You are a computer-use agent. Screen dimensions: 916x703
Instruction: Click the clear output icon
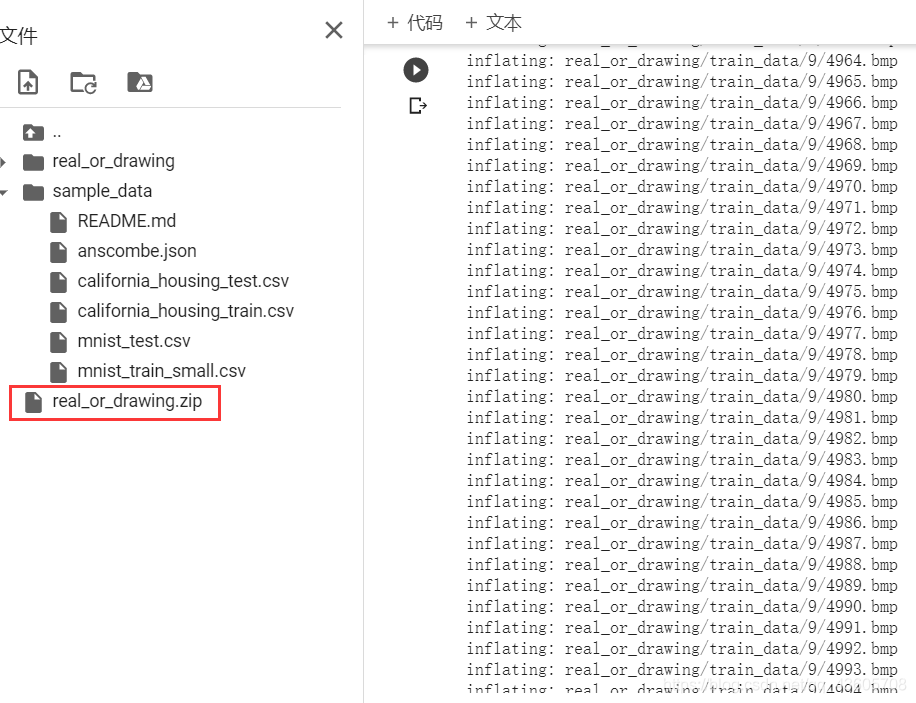point(418,106)
